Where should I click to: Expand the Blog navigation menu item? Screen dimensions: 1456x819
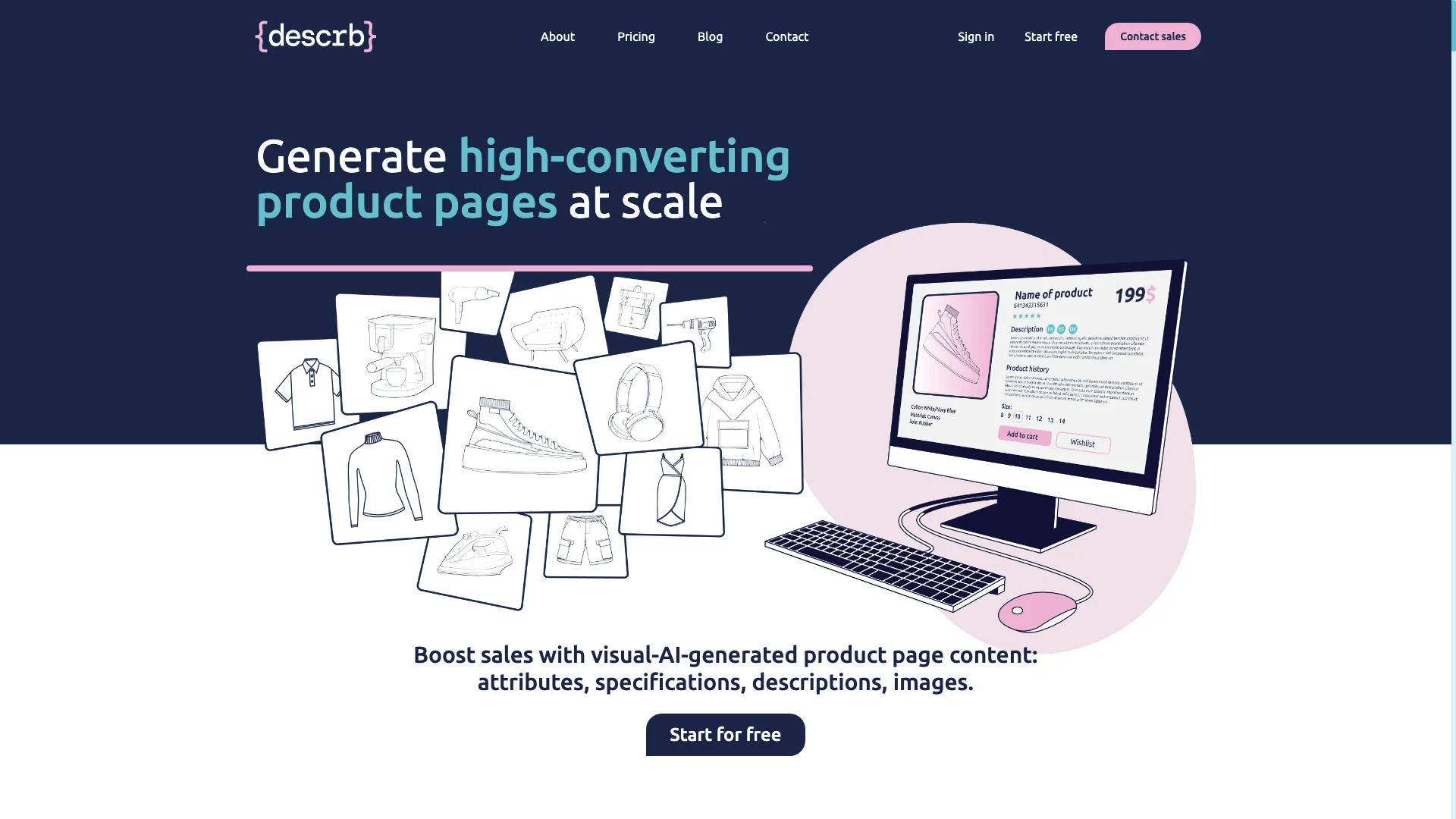tap(710, 36)
